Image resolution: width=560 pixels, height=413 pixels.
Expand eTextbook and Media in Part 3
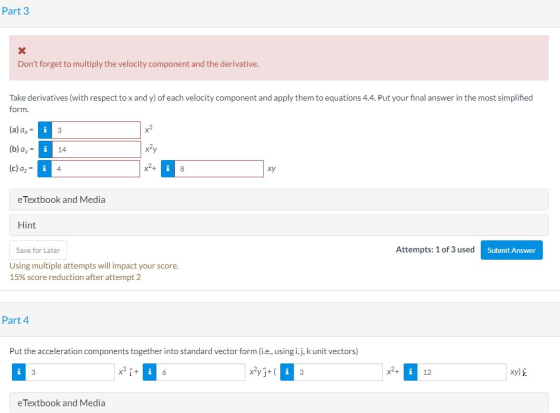tap(279, 200)
